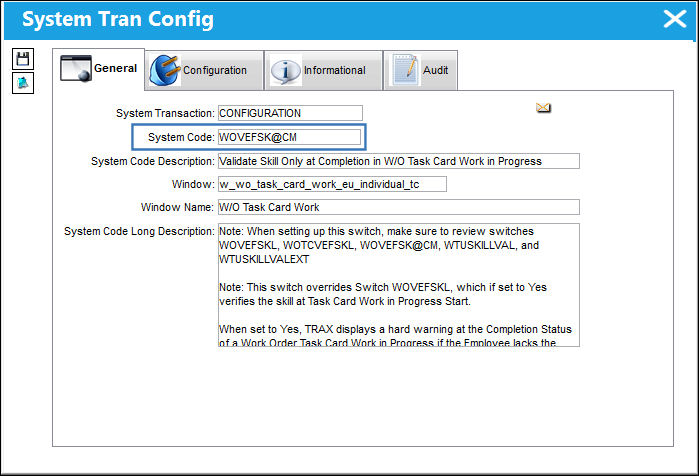Click the envelope mail icon
The height and width of the screenshot is (476, 699).
[x=543, y=107]
